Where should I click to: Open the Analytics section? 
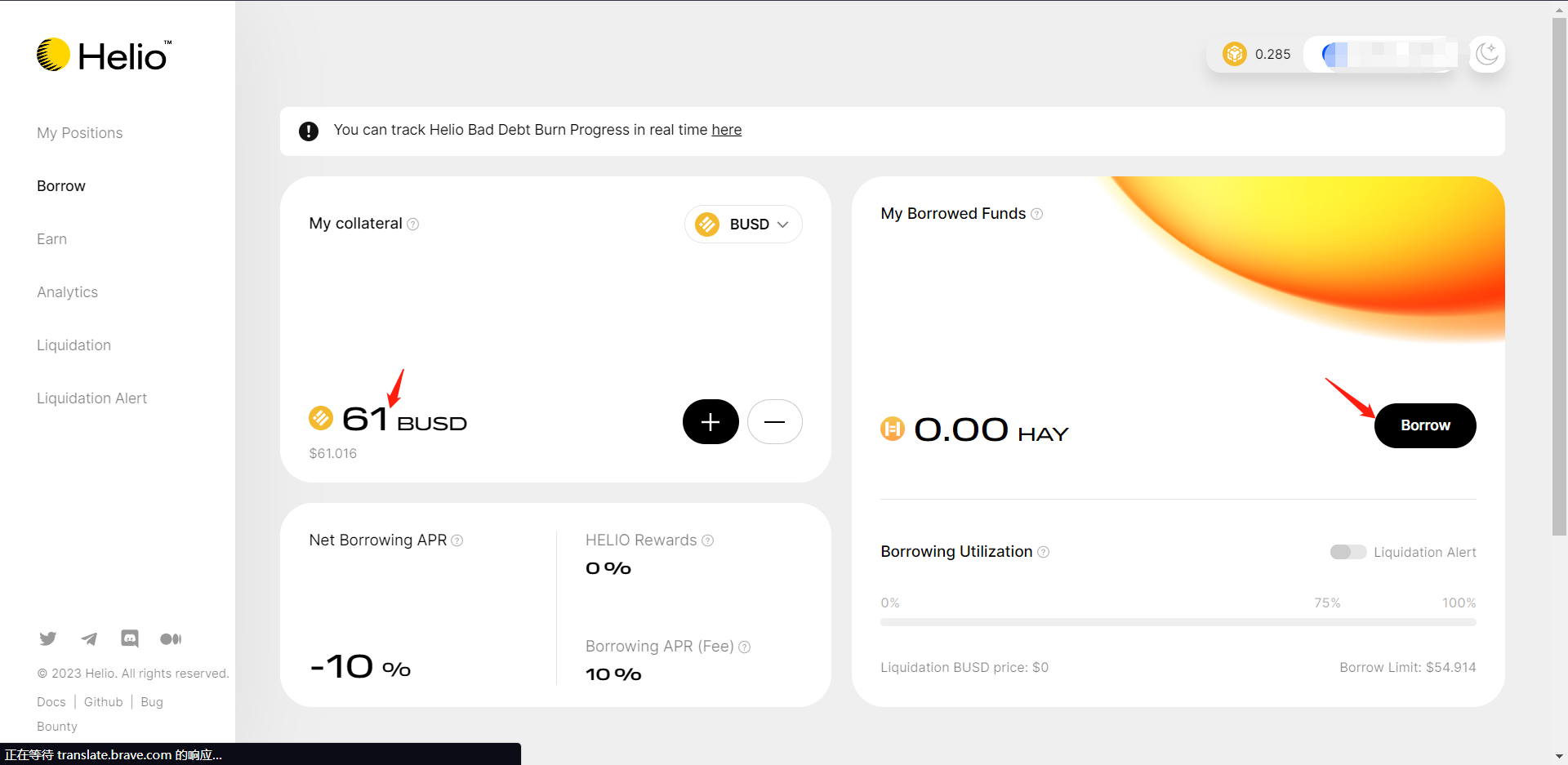(x=67, y=292)
